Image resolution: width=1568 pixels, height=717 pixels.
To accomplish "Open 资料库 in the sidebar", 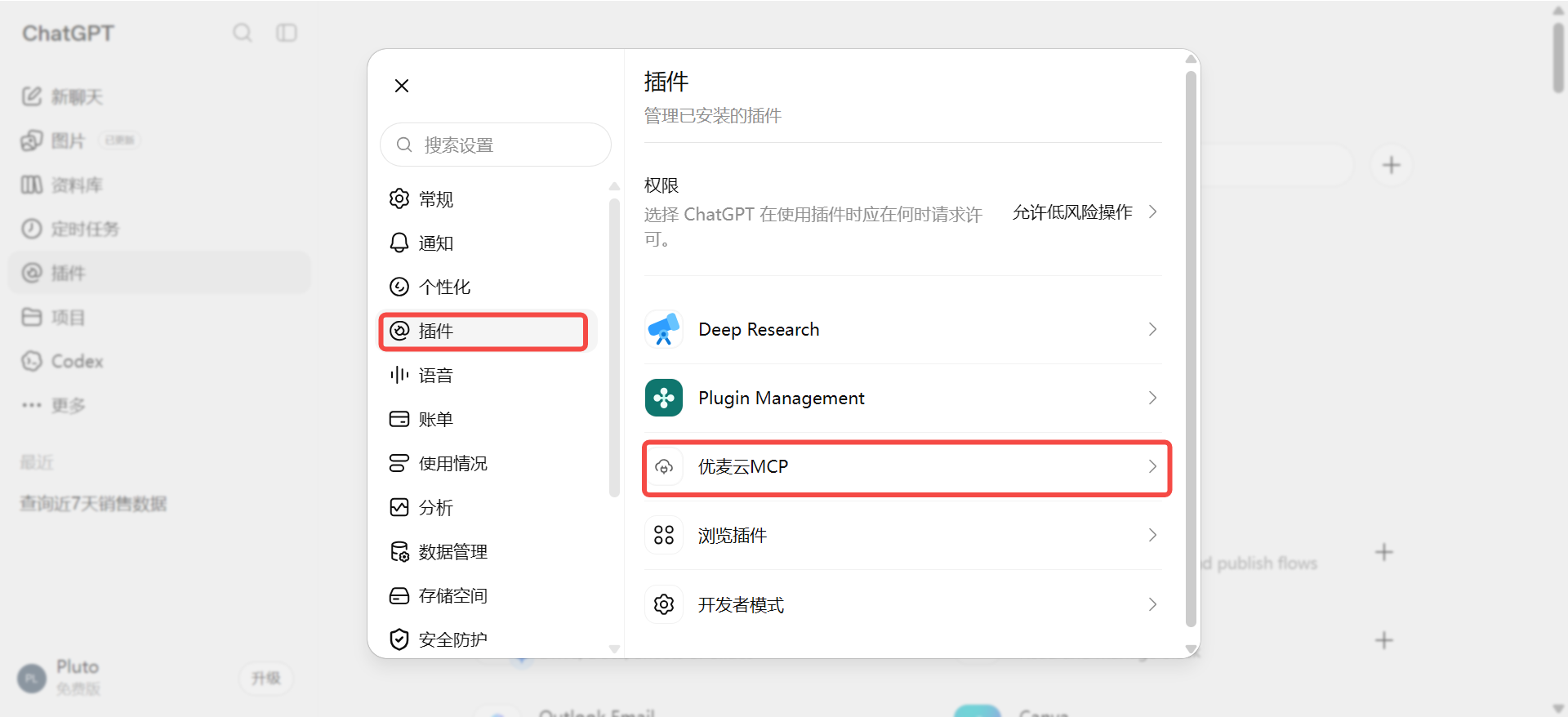I will click(159, 185).
